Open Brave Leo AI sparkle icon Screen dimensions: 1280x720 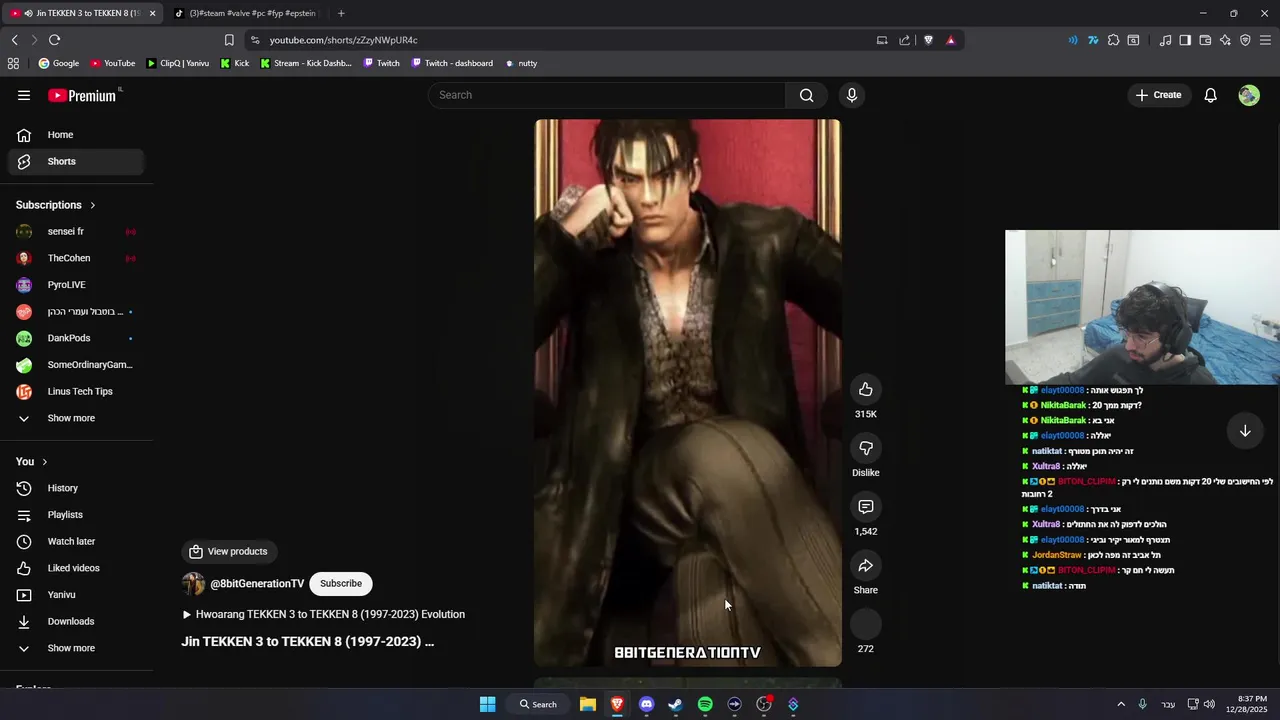click(x=1225, y=40)
